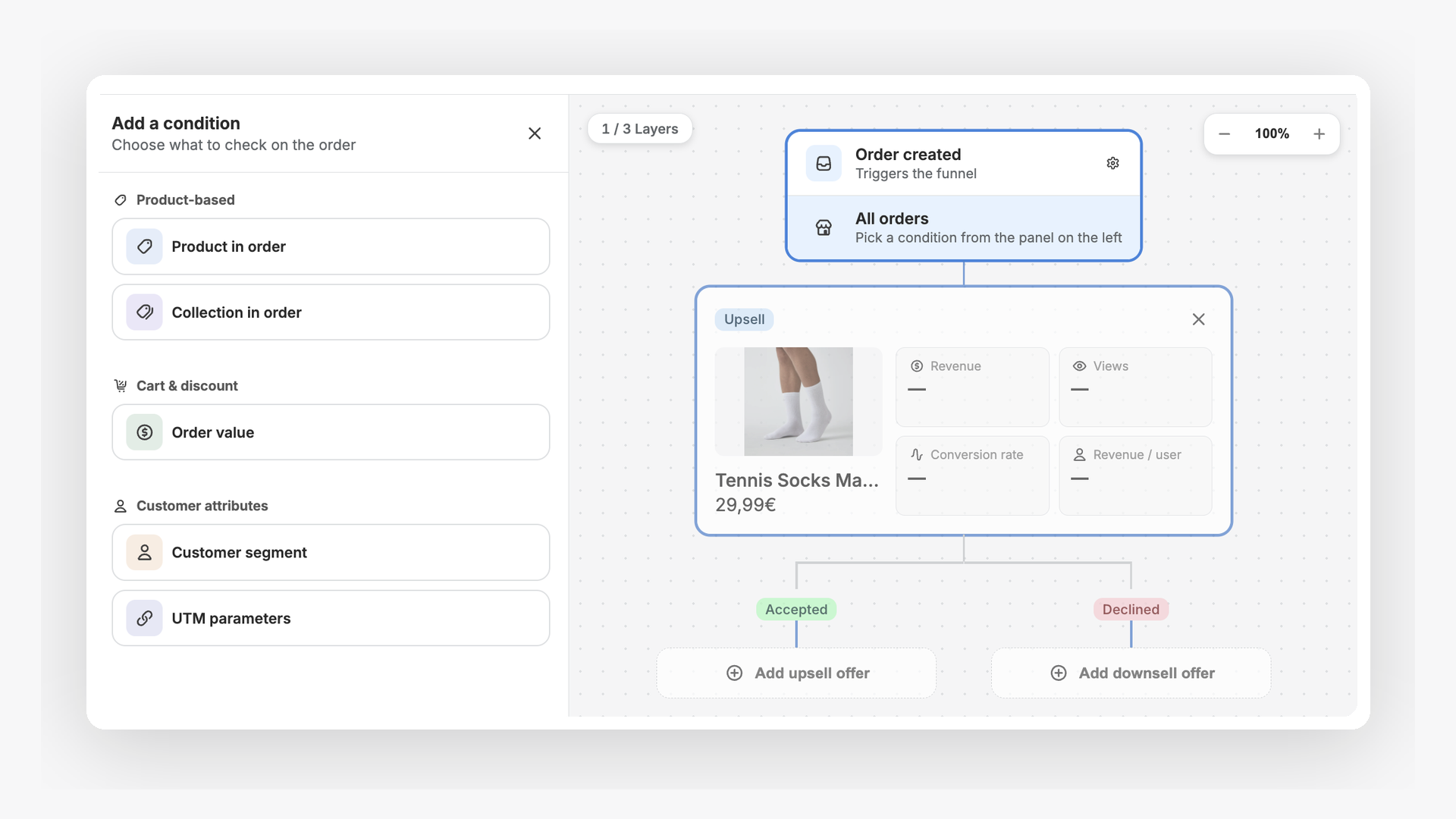Viewport: 1456px width, 819px height.
Task: Open the Revenue / user metric tile
Action: pos(1135,475)
